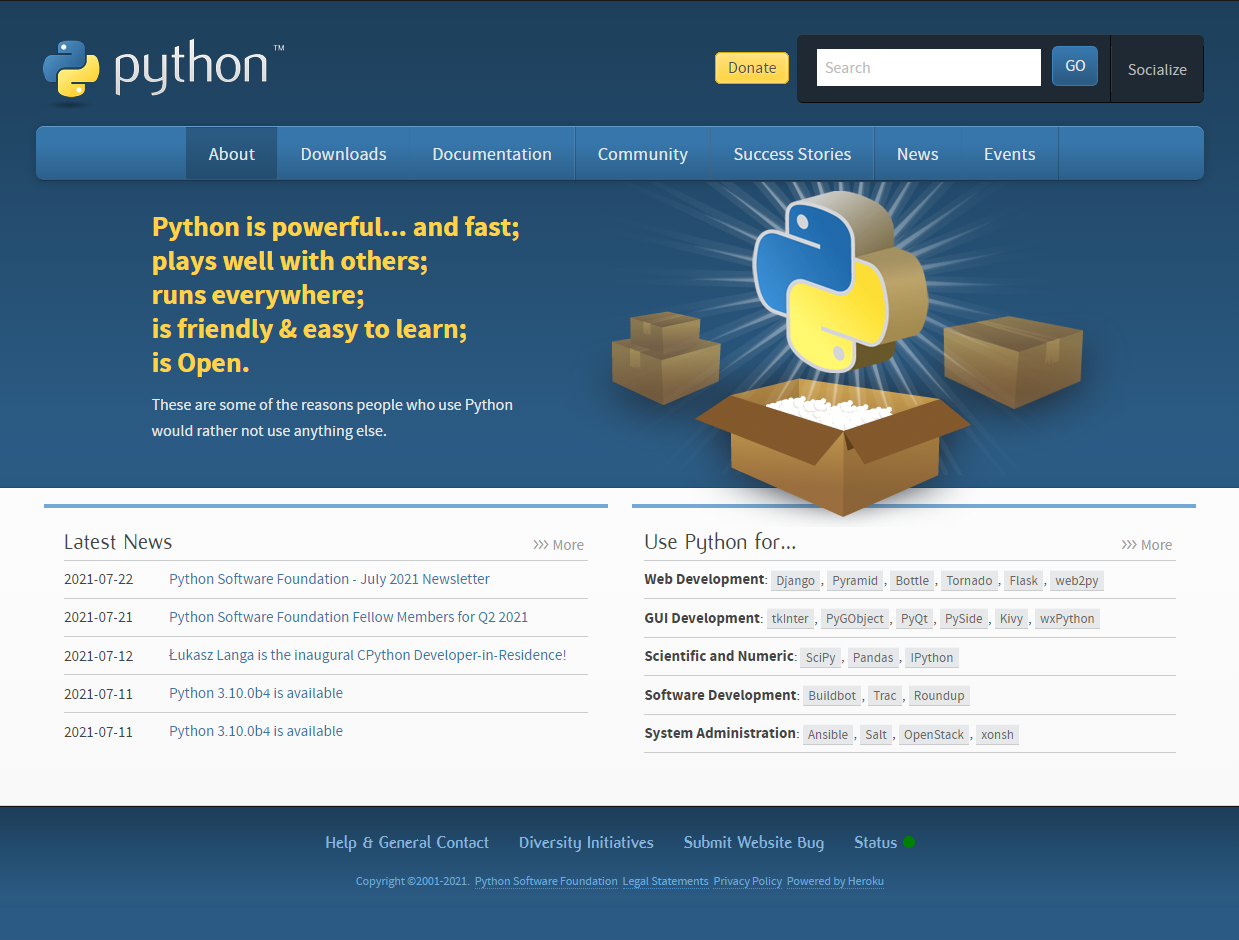Click the Use Python for... heading
This screenshot has width=1239, height=940.
[x=720, y=542]
